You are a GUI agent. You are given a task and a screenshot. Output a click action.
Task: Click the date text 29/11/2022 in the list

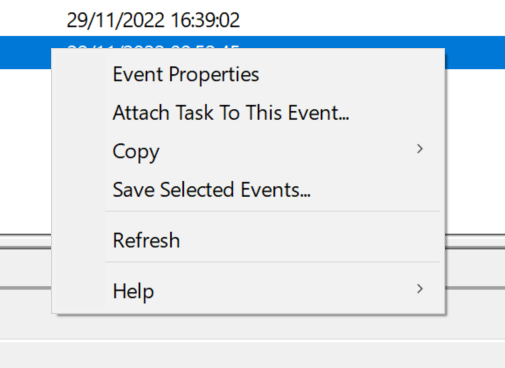[x=115, y=20]
